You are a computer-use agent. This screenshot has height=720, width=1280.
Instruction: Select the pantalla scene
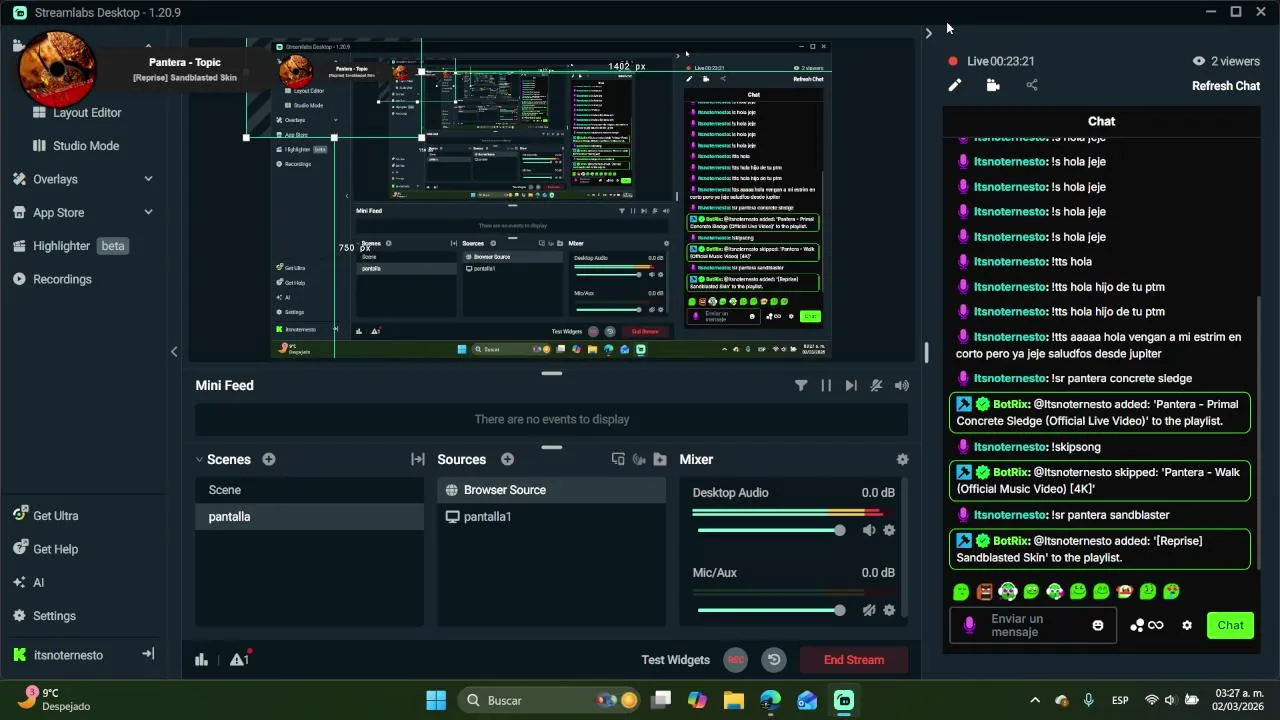(309, 517)
